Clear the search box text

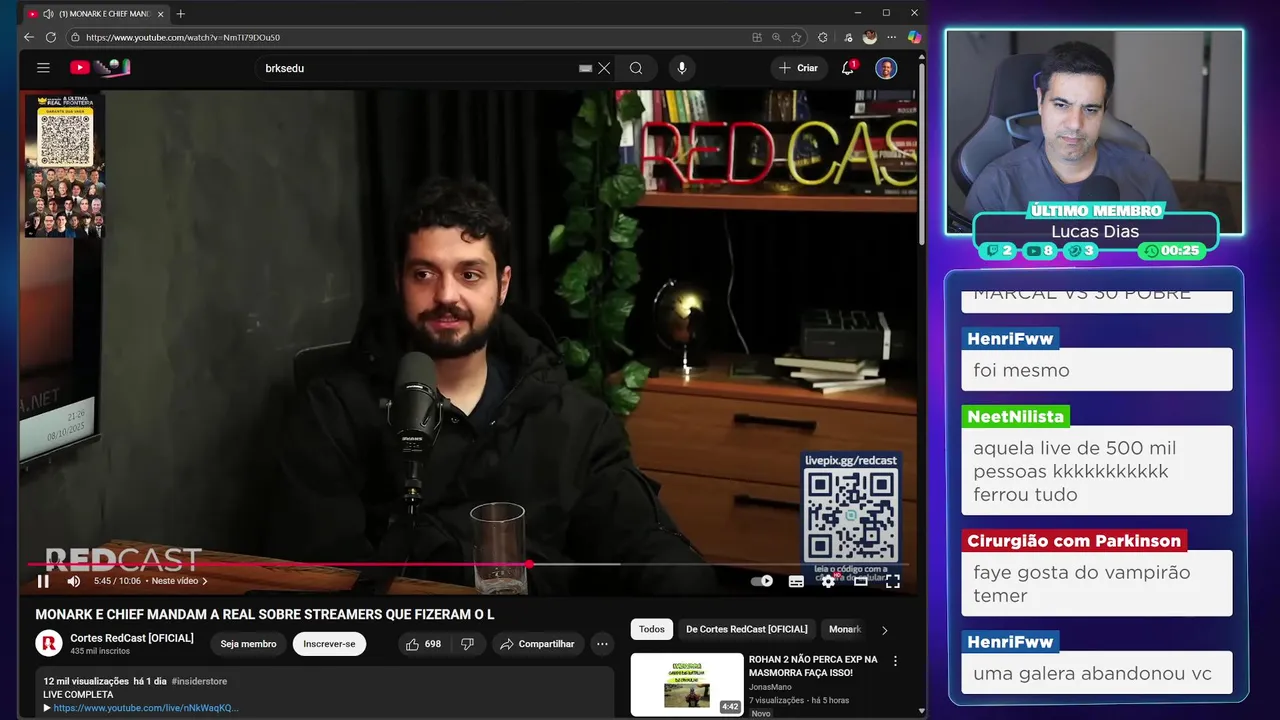(604, 68)
